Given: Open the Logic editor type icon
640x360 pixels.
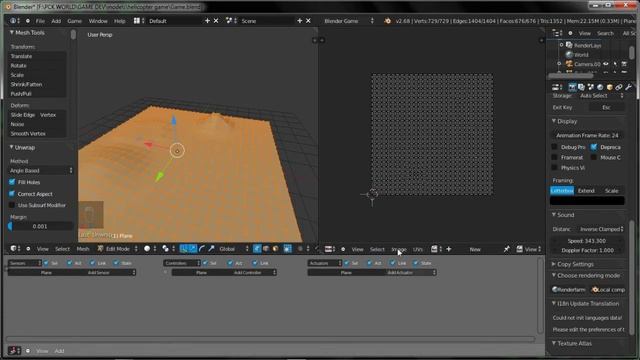Looking at the screenshot, I should (x=13, y=351).
